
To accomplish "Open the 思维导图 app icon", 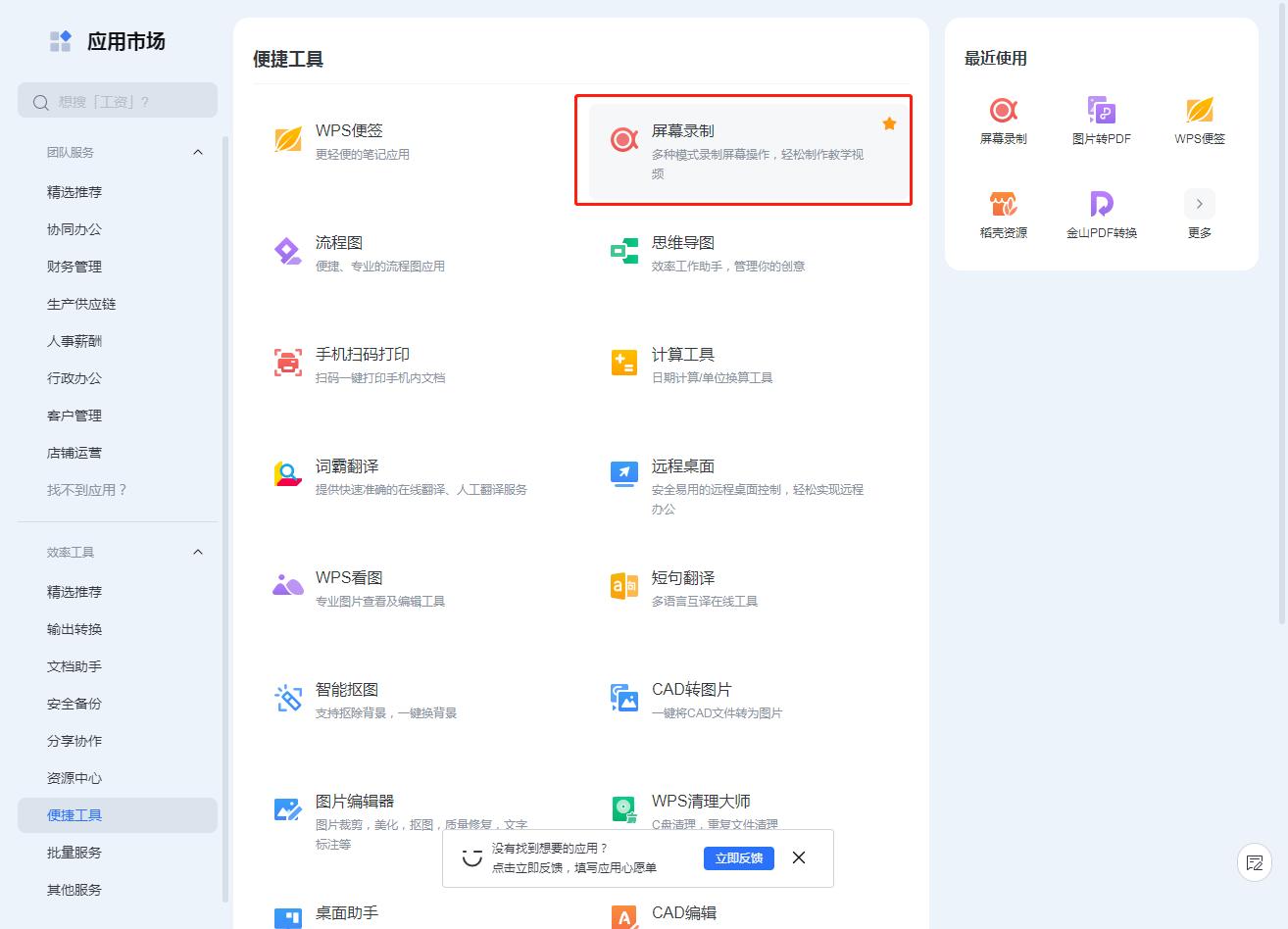I will pos(624,252).
